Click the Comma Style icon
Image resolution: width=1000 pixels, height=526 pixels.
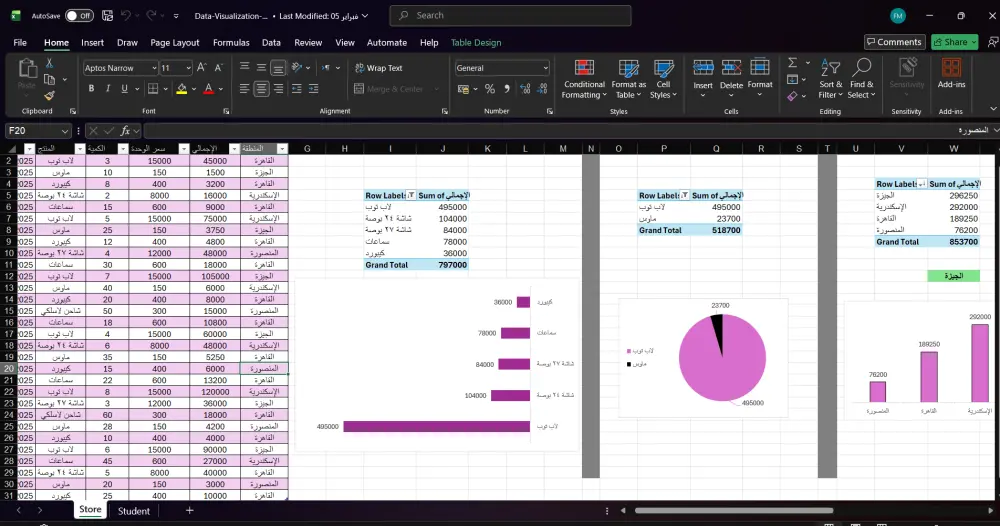pyautogui.click(x=507, y=89)
